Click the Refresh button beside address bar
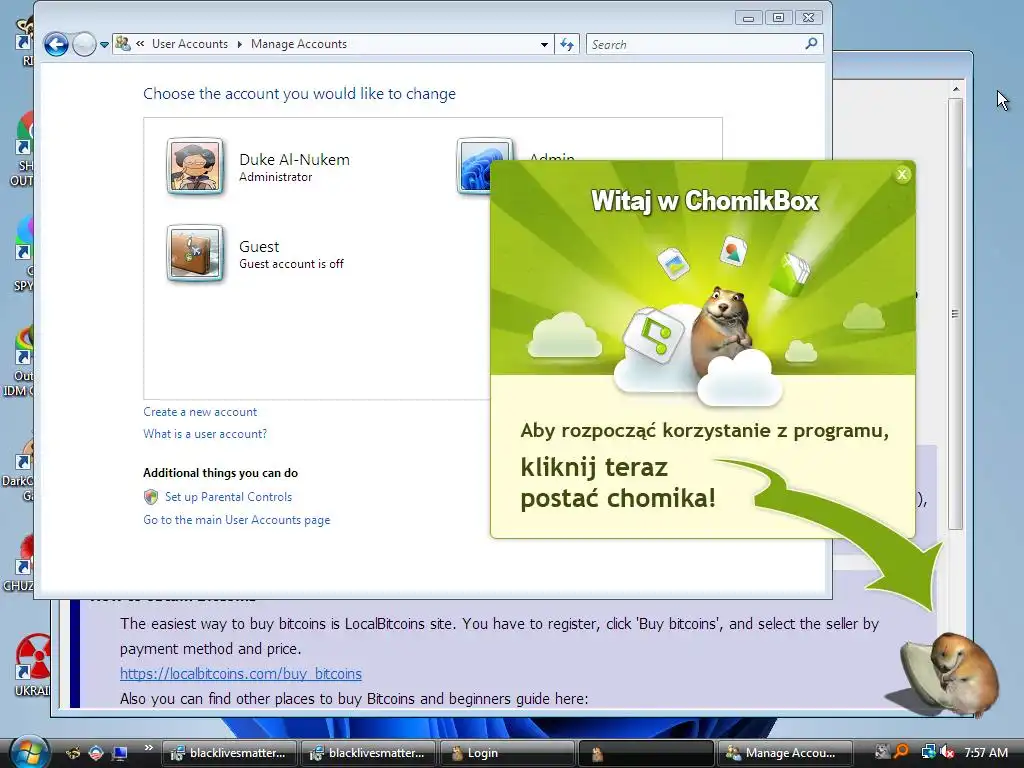1024x768 pixels. (x=567, y=44)
